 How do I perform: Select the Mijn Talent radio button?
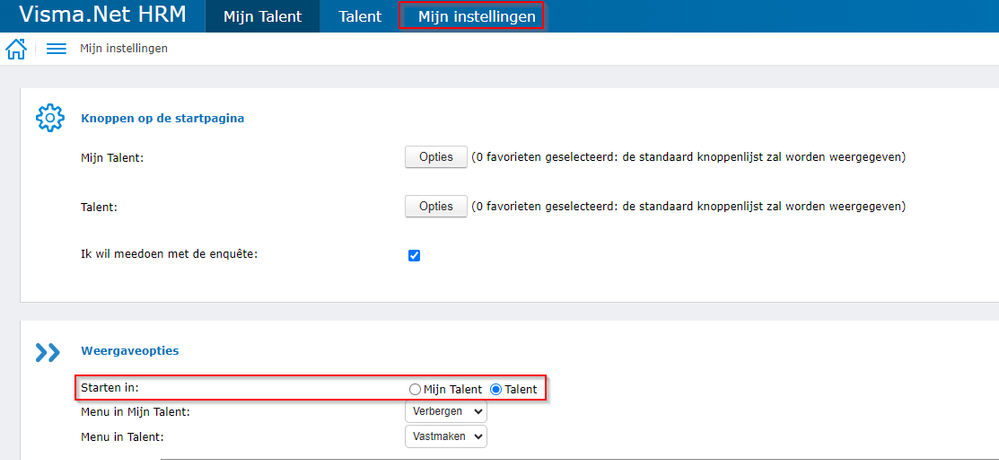pos(415,389)
